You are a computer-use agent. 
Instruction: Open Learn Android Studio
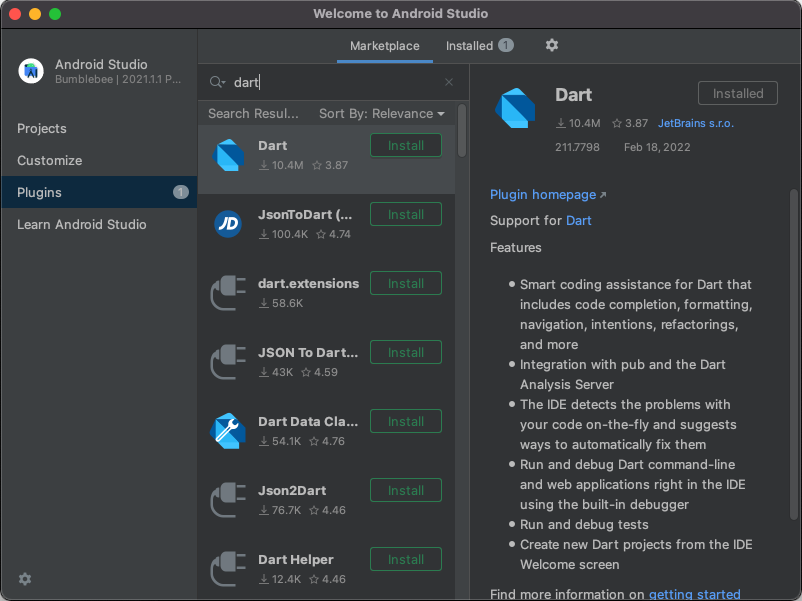[99, 224]
